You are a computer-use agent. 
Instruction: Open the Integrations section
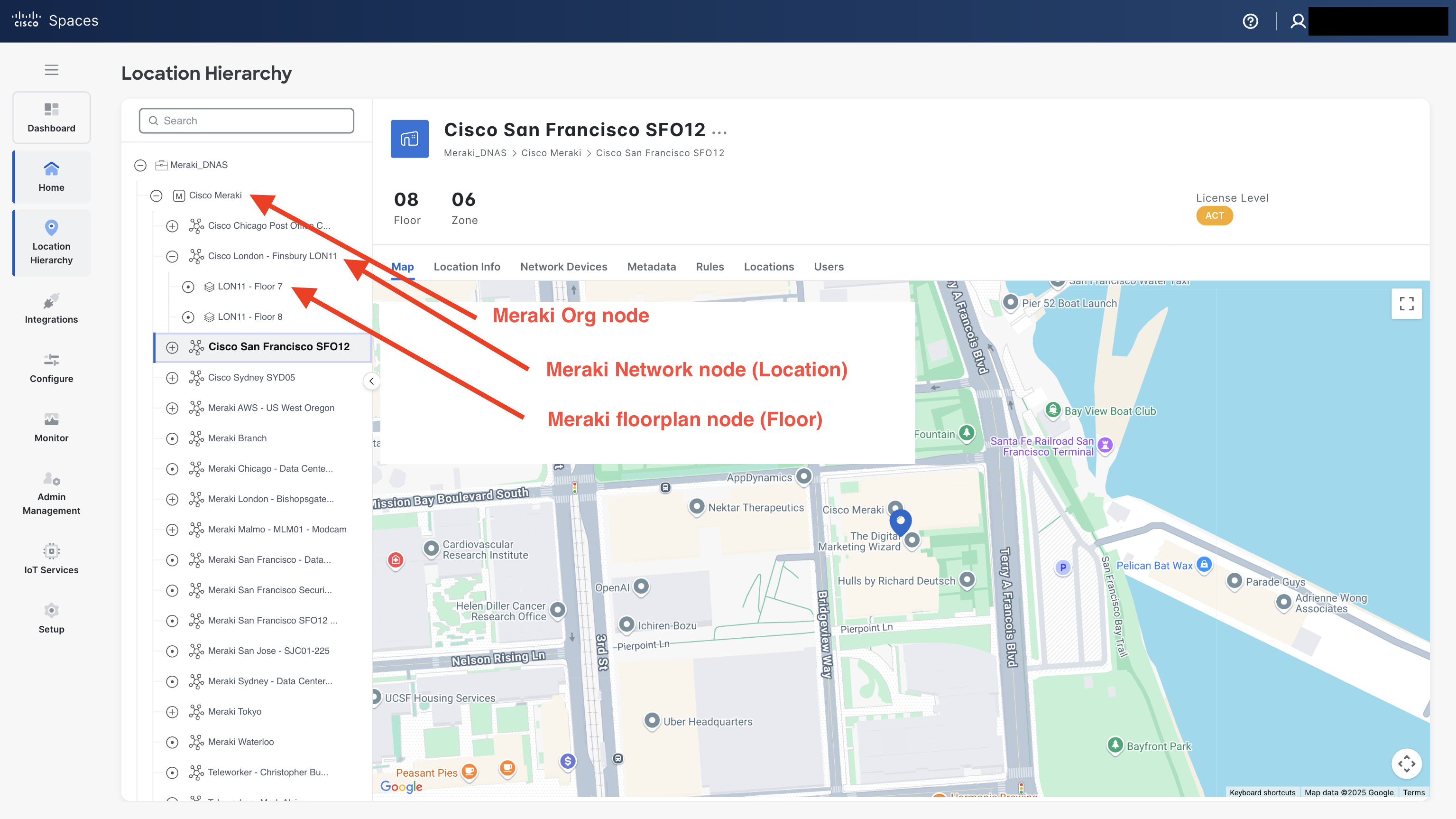(x=51, y=308)
